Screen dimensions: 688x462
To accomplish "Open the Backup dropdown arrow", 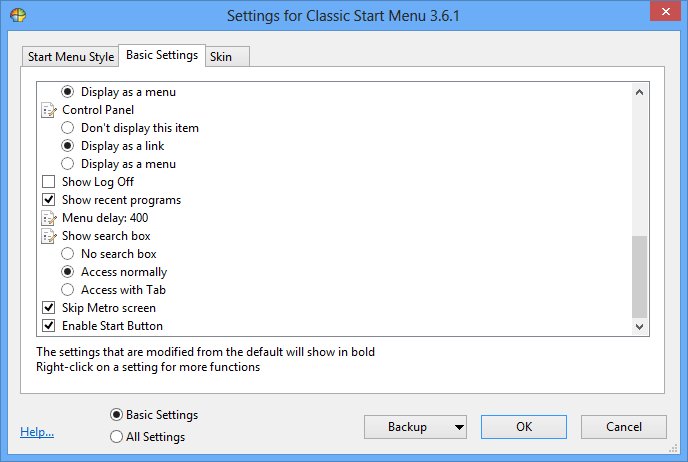I will click(x=459, y=427).
